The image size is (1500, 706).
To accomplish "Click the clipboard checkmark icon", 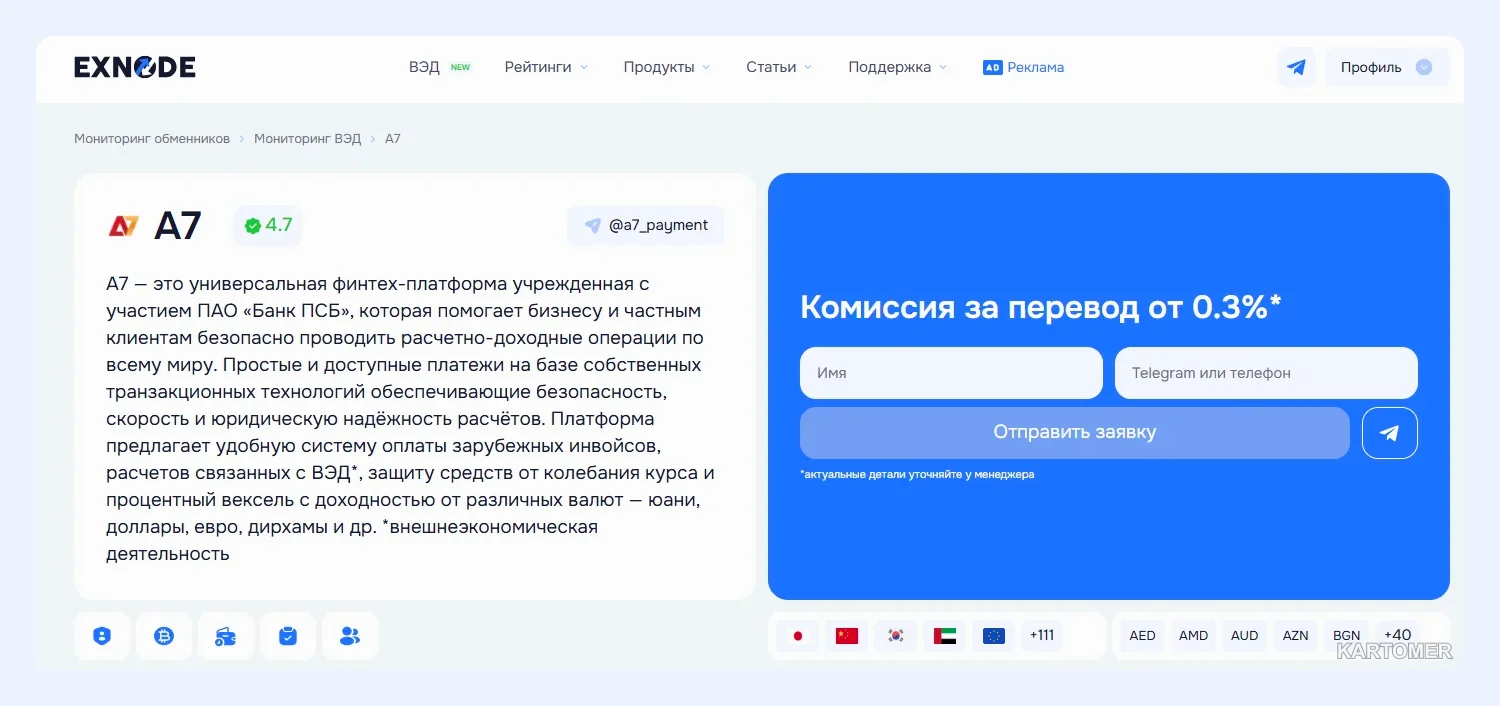I will [288, 636].
